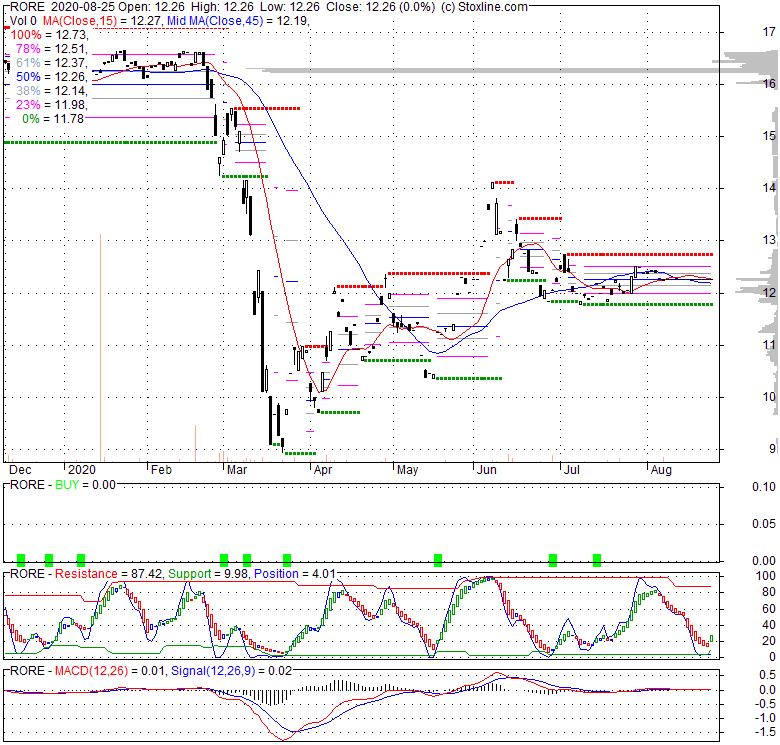Click the RORE - BUY = 0.00 label
The image size is (780, 745).
(x=63, y=485)
